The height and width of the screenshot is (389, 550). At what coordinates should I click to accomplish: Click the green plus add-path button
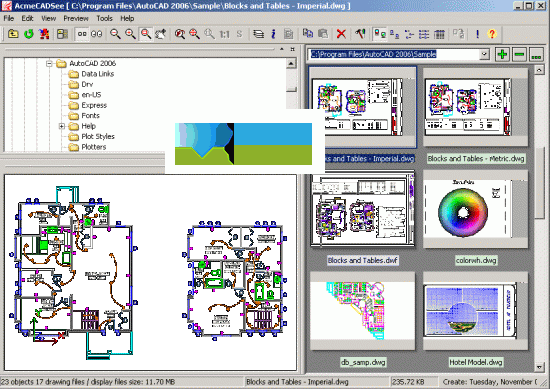(x=502, y=54)
